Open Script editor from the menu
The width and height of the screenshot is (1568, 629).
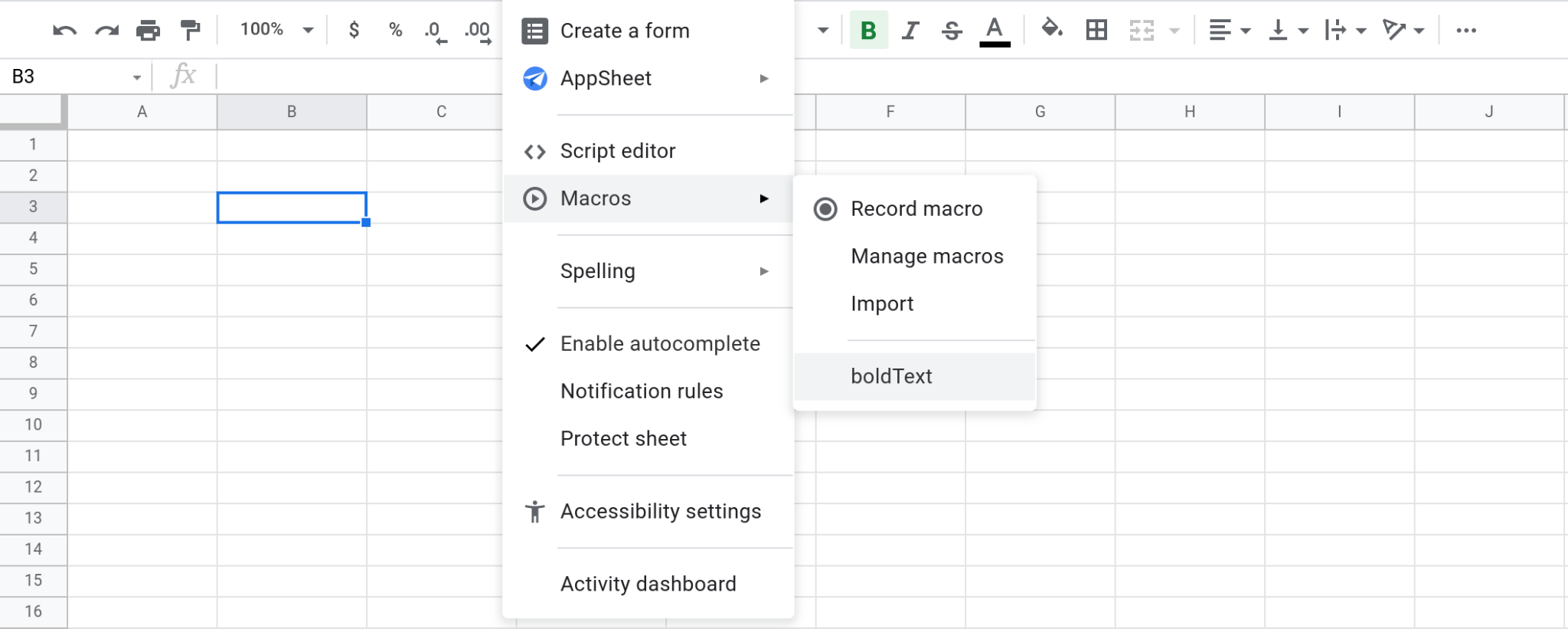point(617,151)
